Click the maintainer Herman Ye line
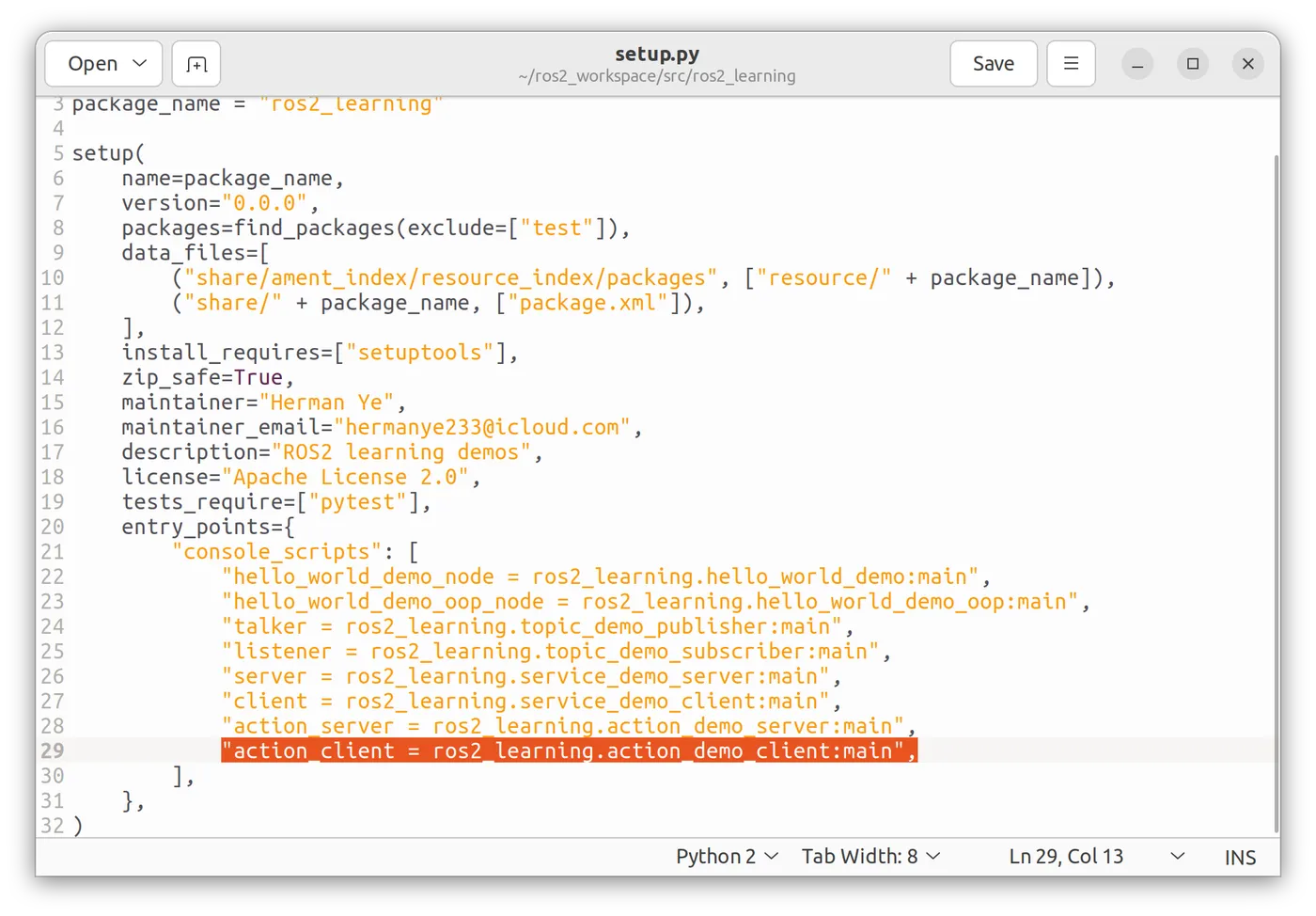Viewport: 1316px width, 916px height. coord(263,403)
